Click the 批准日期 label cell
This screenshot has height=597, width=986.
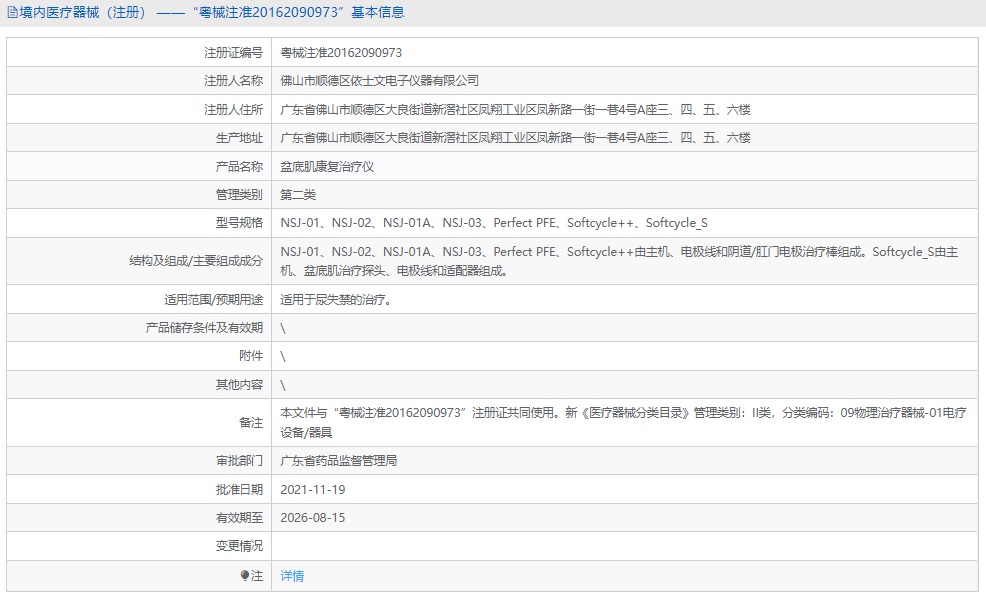[x=139, y=489]
